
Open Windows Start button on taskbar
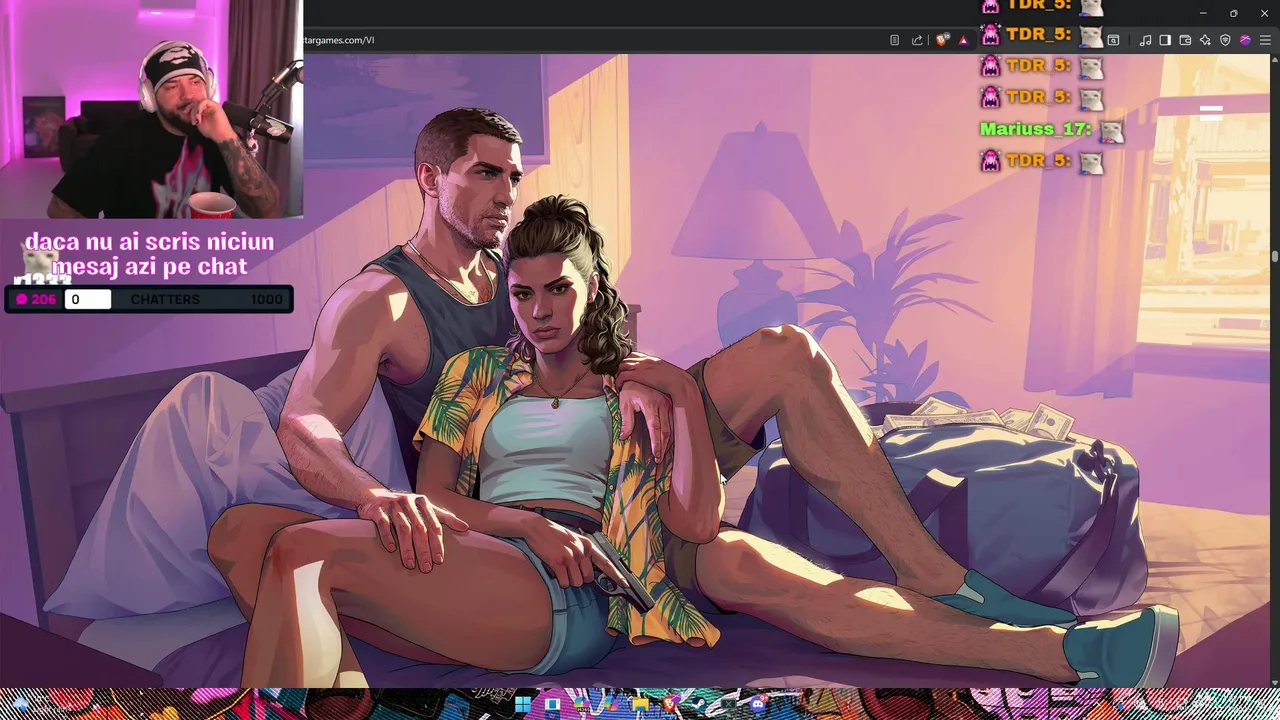(523, 704)
